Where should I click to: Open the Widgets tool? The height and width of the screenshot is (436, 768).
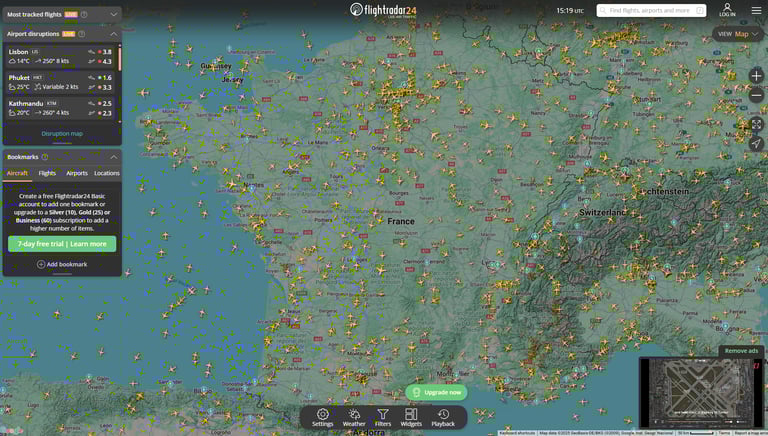click(411, 417)
